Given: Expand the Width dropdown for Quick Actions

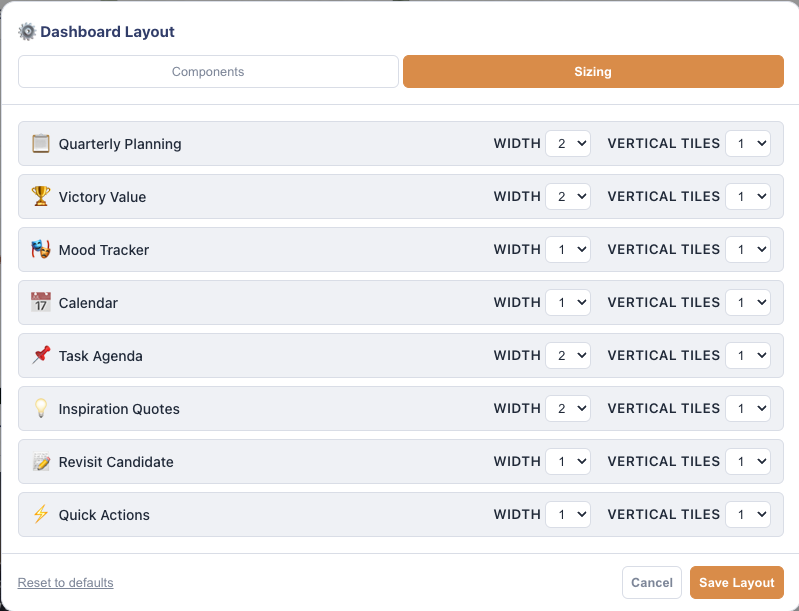Looking at the screenshot, I should tap(568, 515).
